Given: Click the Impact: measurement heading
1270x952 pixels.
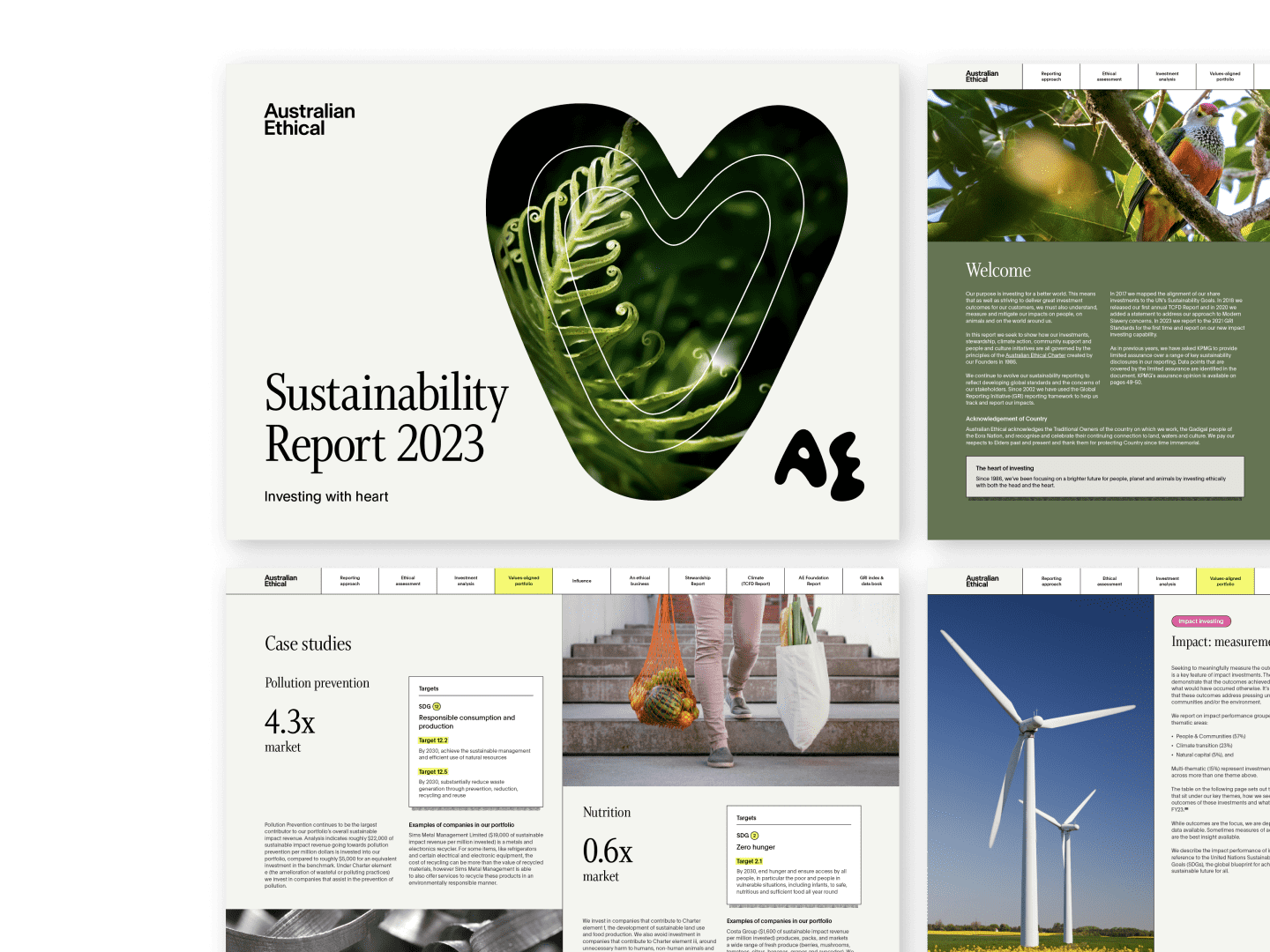Looking at the screenshot, I should coord(1221,642).
